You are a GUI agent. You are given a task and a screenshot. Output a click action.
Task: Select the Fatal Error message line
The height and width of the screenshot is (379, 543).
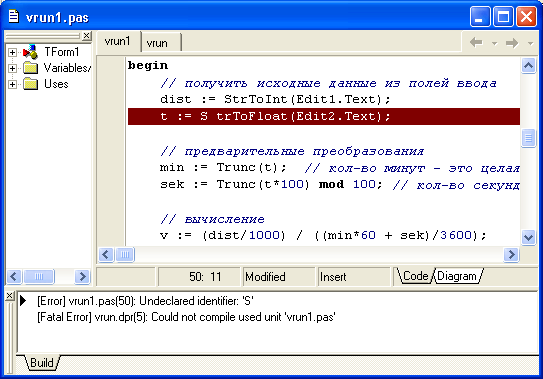tap(186, 317)
